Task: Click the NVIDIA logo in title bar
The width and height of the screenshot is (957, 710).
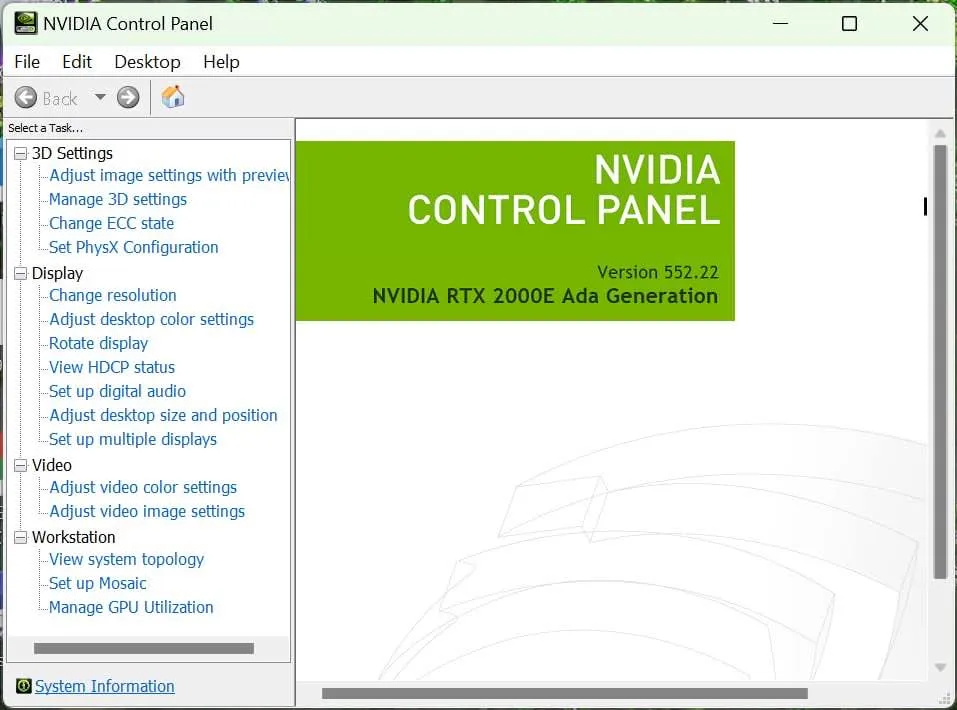Action: click(x=26, y=23)
